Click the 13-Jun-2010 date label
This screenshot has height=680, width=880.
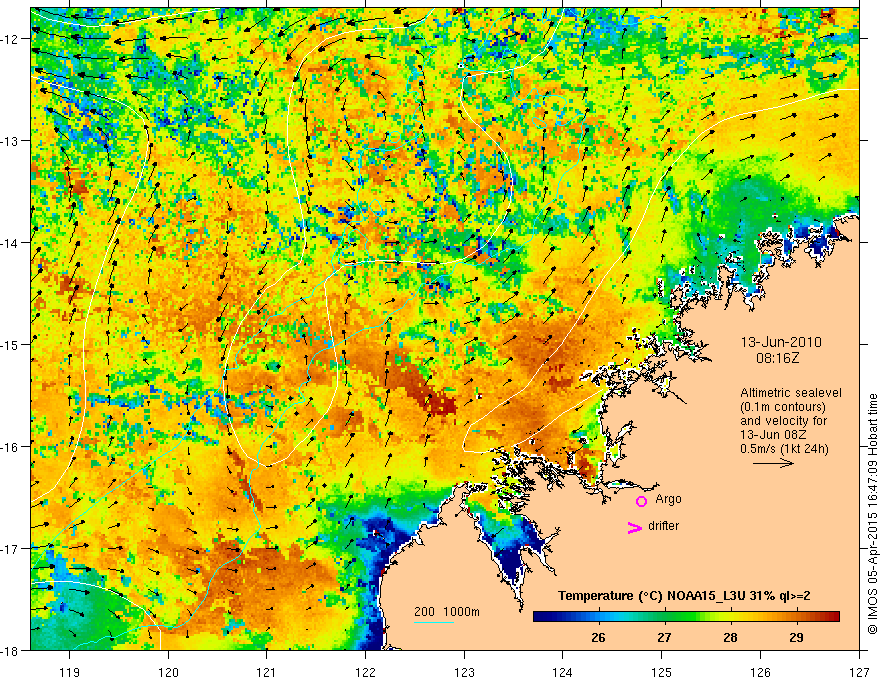coord(781,342)
